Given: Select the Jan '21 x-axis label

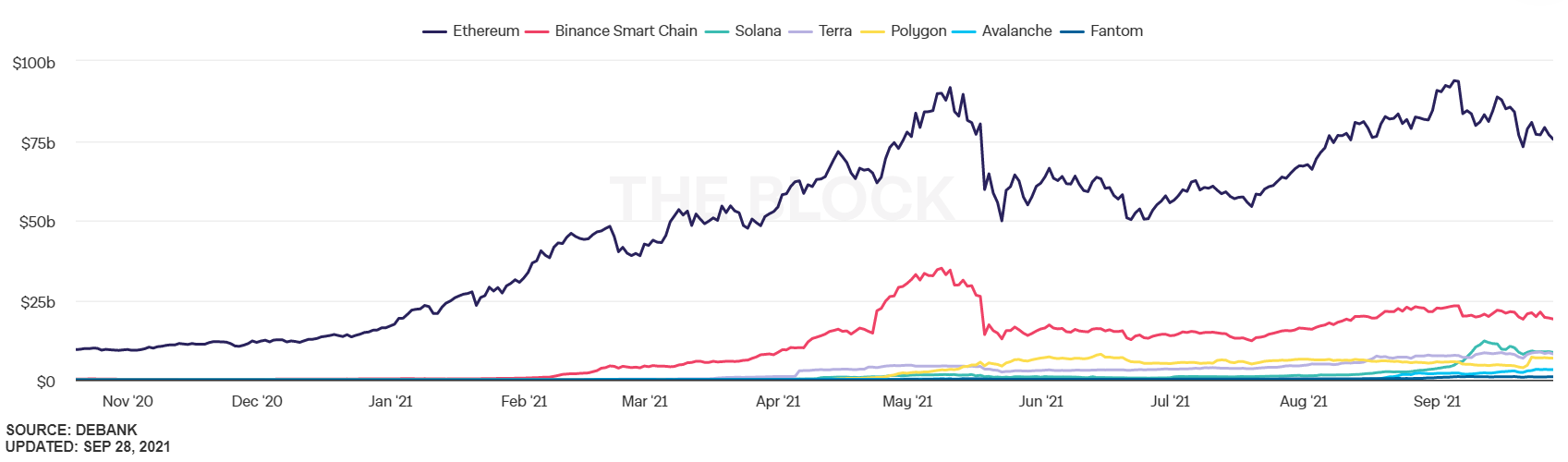Looking at the screenshot, I should click(391, 401).
